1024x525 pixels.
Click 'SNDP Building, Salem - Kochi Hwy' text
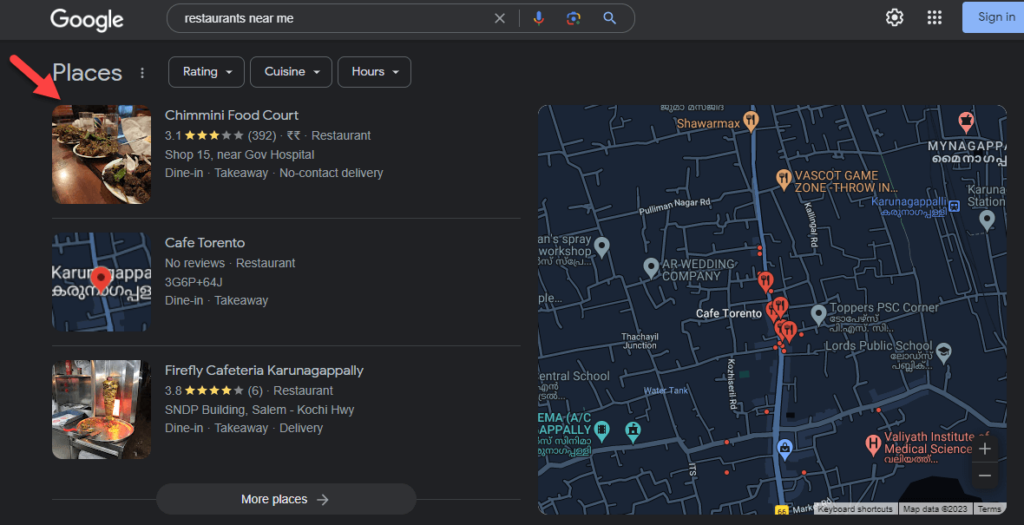pyautogui.click(x=259, y=409)
